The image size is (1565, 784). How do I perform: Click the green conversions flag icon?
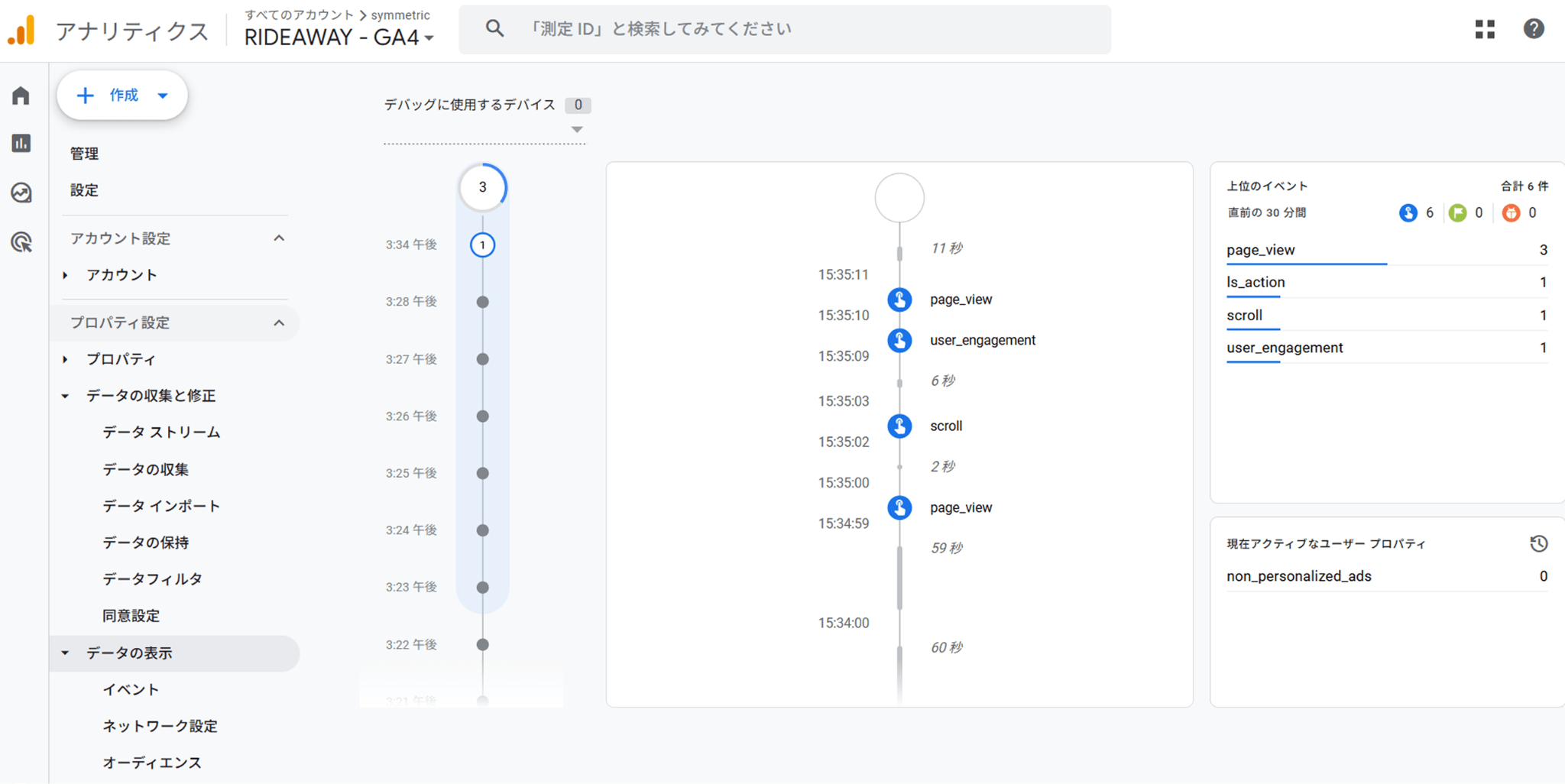tap(1457, 213)
